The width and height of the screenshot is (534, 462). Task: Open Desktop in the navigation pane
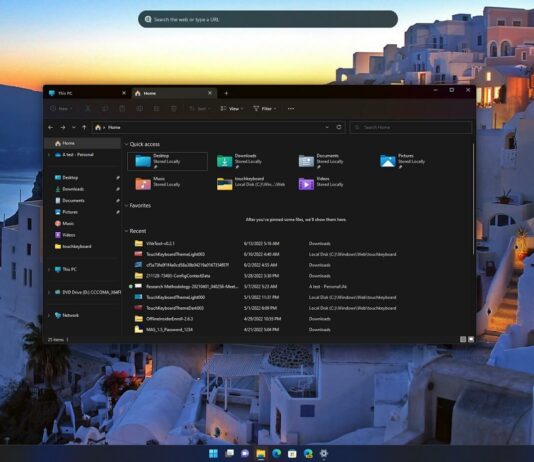point(70,178)
